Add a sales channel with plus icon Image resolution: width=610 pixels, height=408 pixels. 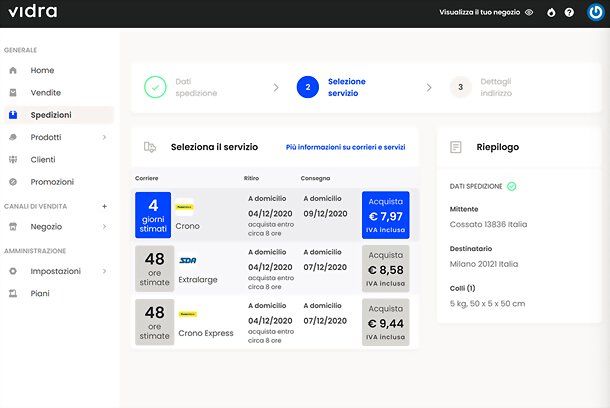pos(105,206)
